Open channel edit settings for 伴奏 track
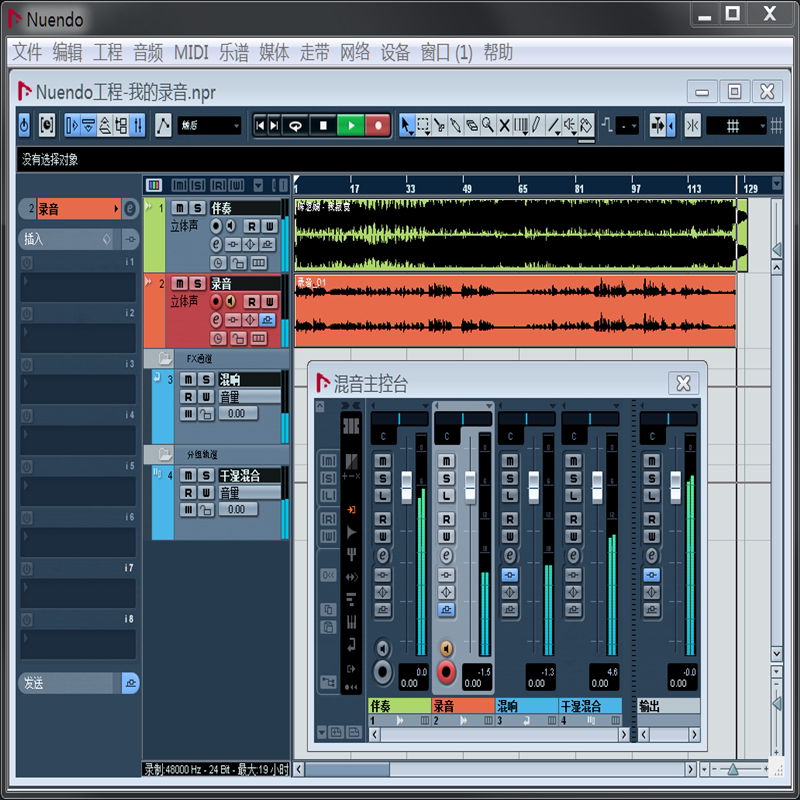 216,244
